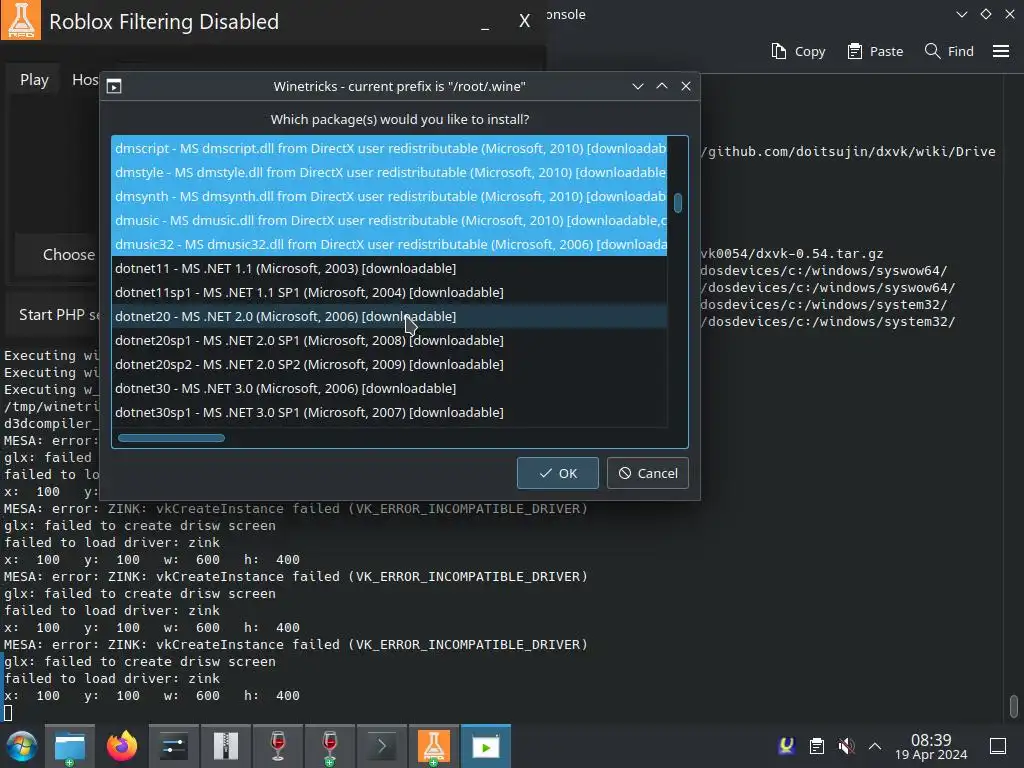Image resolution: width=1024 pixels, height=768 pixels.
Task: Click the package list horizontal scrollbar handle
Action: tap(171, 438)
